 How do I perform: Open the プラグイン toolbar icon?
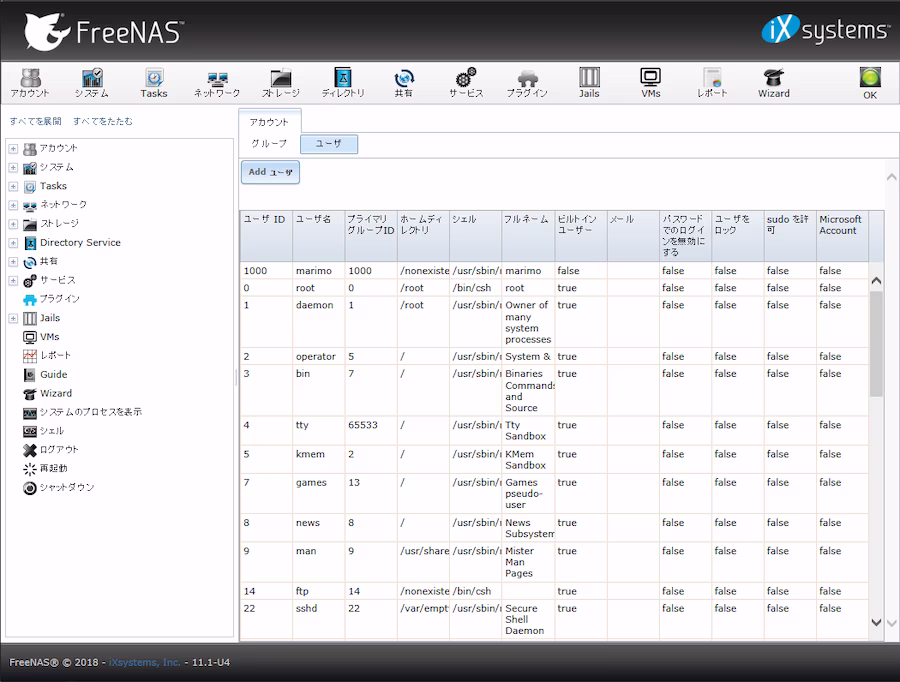(527, 82)
